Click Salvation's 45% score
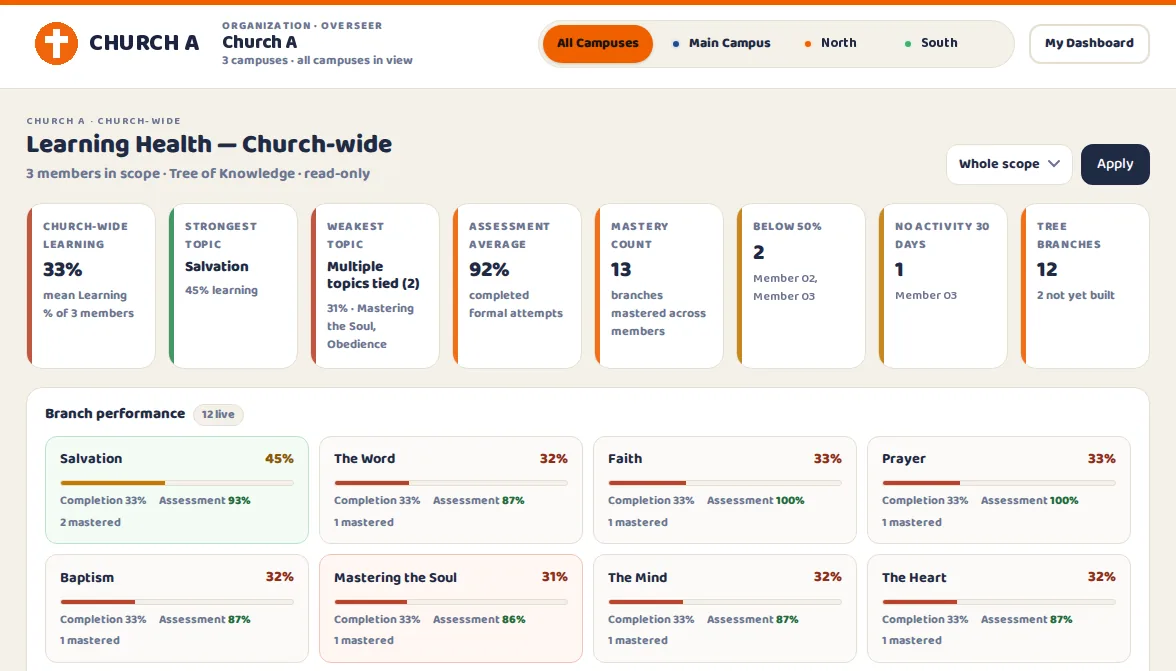The width and height of the screenshot is (1176, 671). pyautogui.click(x=279, y=459)
